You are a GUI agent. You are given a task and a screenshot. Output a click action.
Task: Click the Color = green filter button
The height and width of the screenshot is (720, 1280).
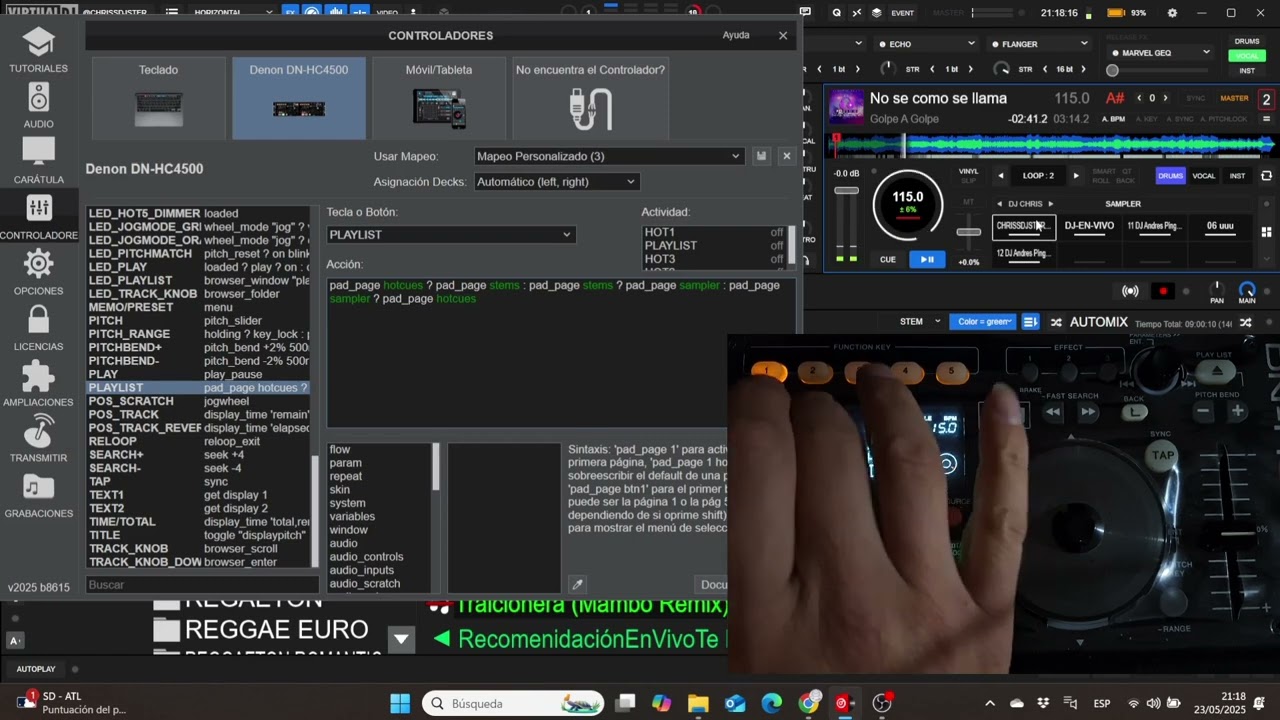(x=983, y=322)
